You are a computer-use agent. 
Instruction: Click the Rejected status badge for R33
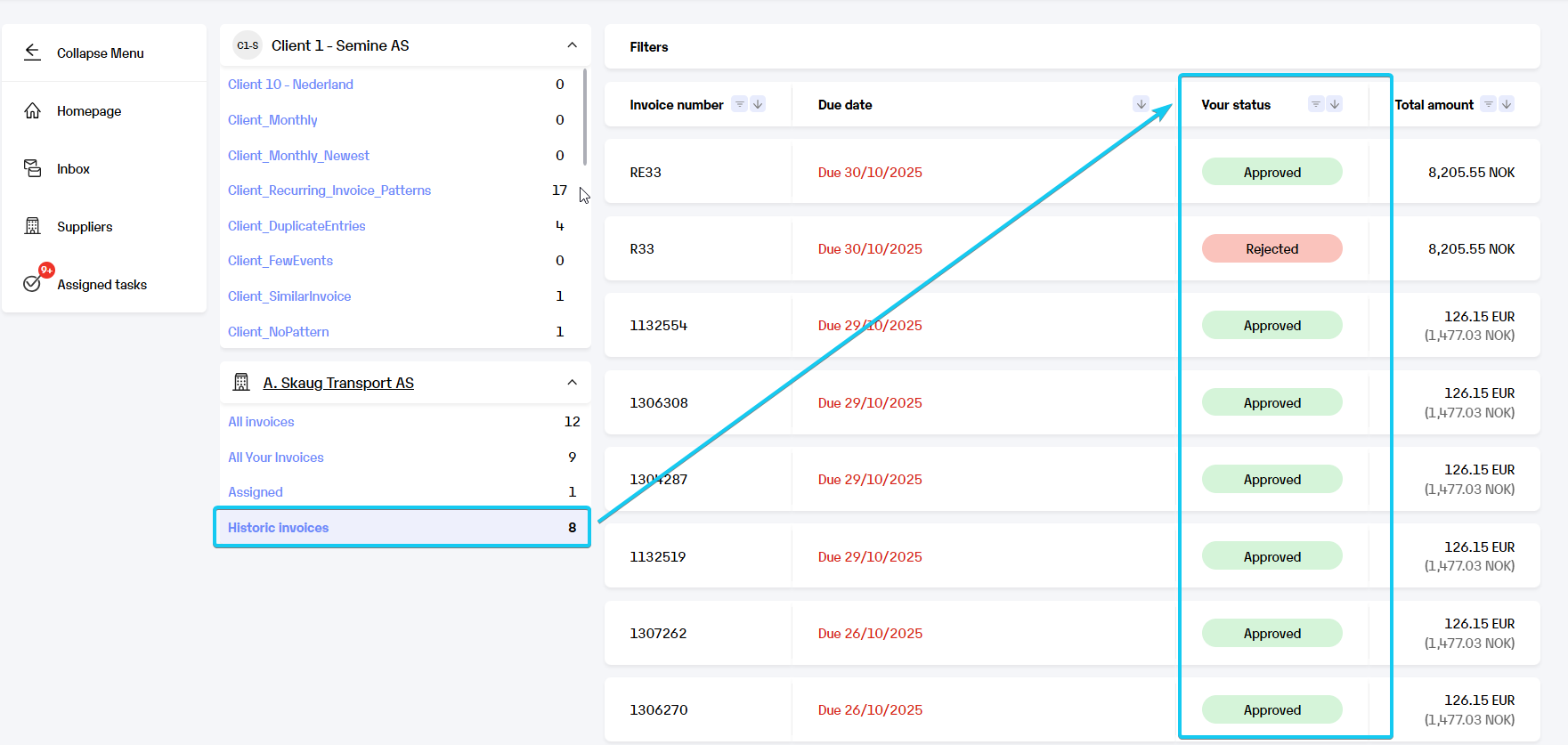(x=1271, y=248)
